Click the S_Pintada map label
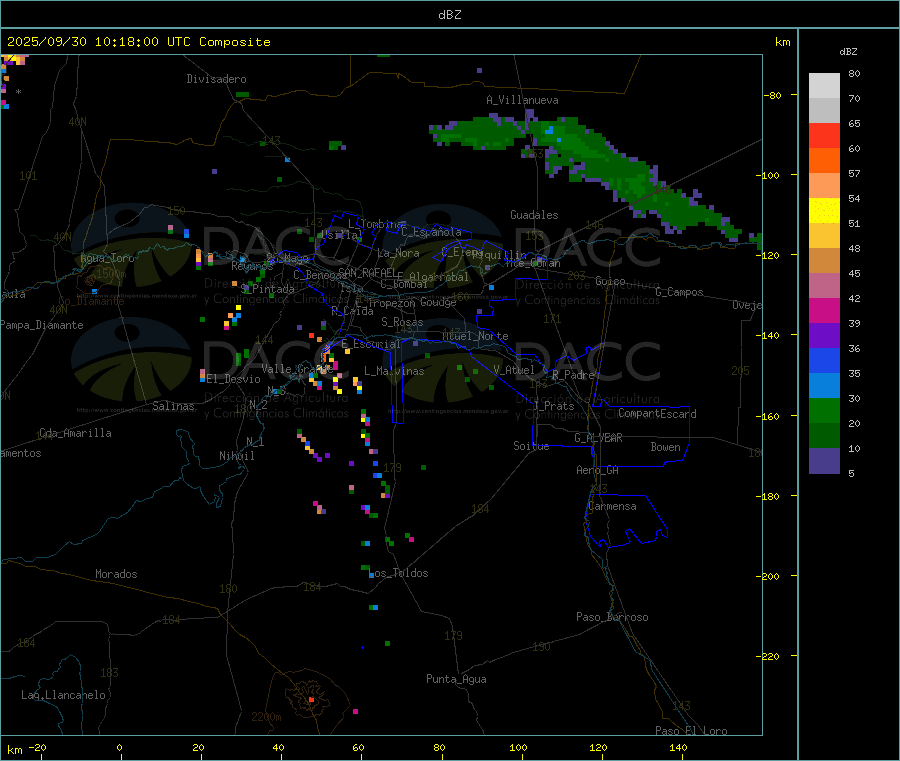The image size is (900, 761). point(267,289)
